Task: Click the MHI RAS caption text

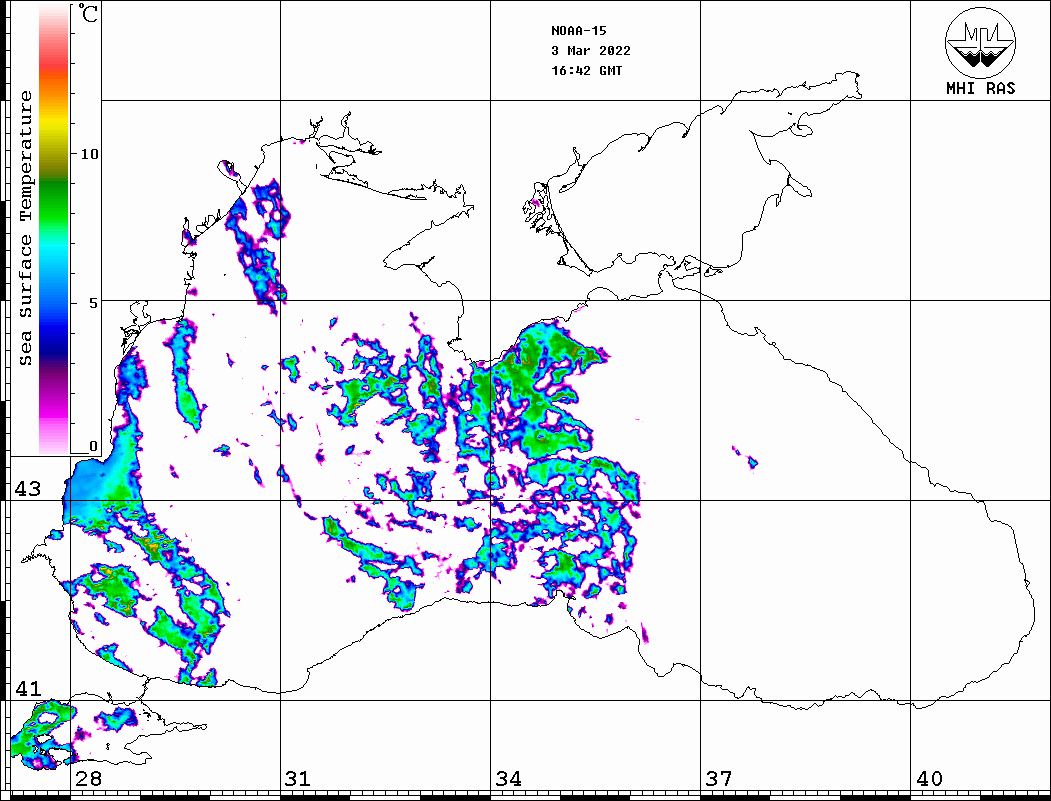Action: (980, 88)
